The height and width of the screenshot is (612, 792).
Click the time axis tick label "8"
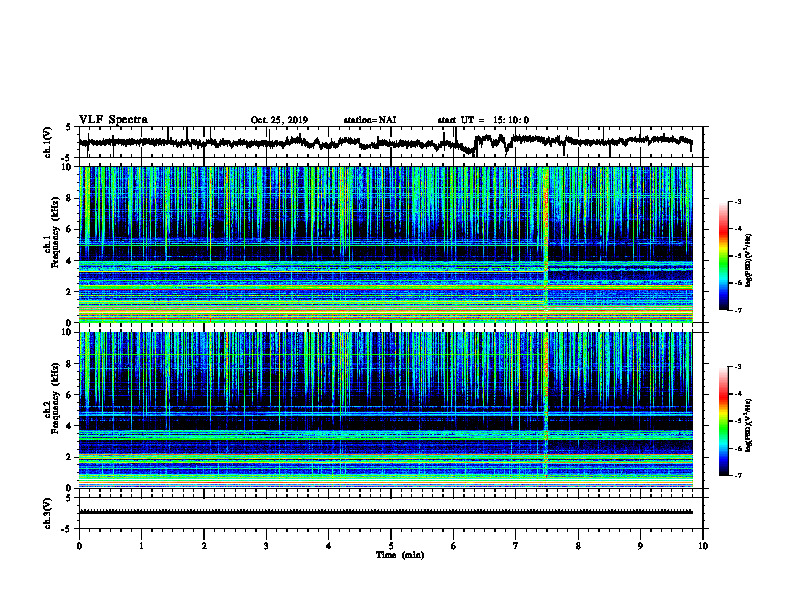[578, 546]
